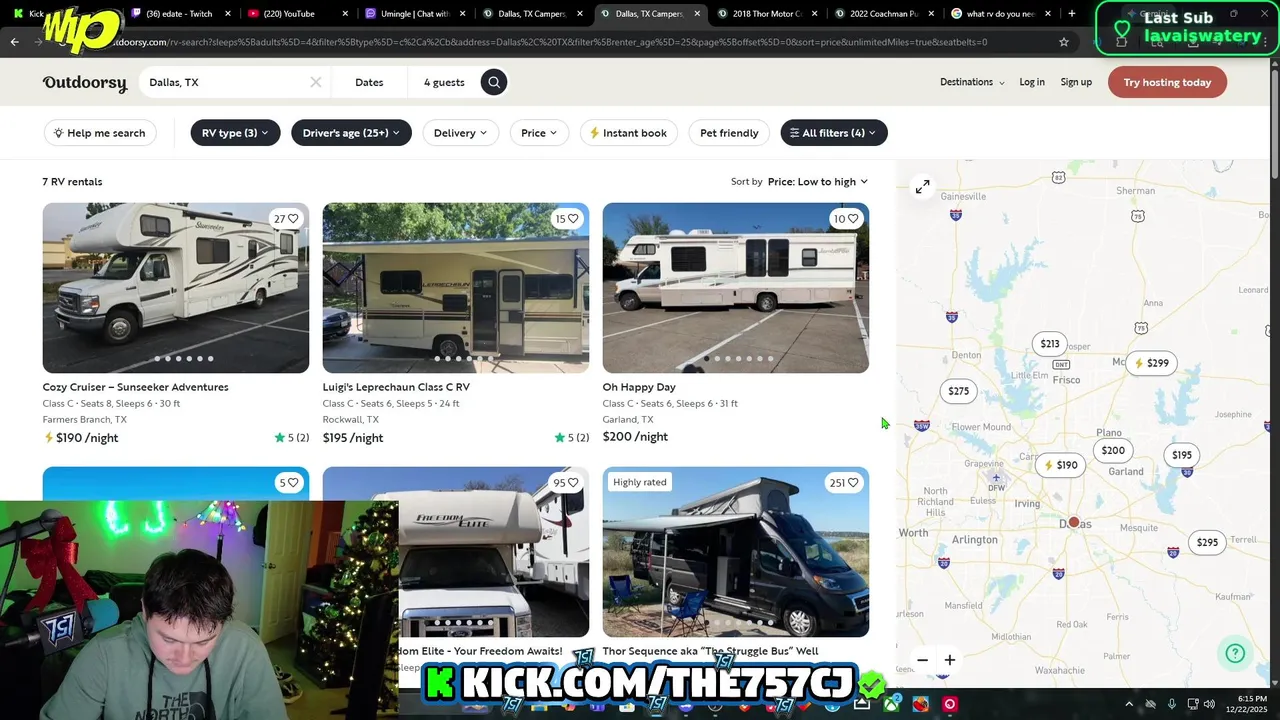
Task: Select the $190 map price marker
Action: (1061, 465)
